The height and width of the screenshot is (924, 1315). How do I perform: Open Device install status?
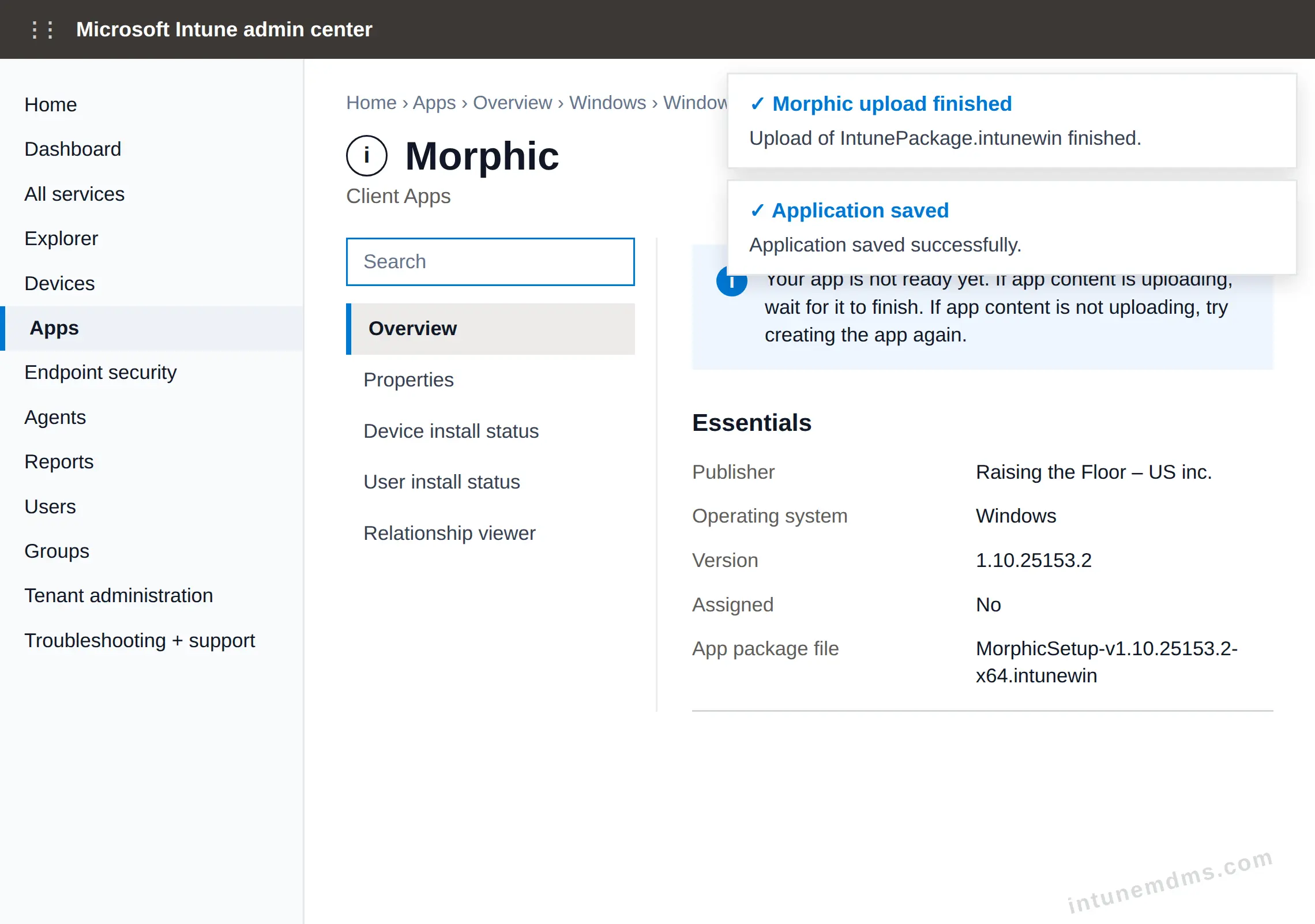[x=490, y=431]
